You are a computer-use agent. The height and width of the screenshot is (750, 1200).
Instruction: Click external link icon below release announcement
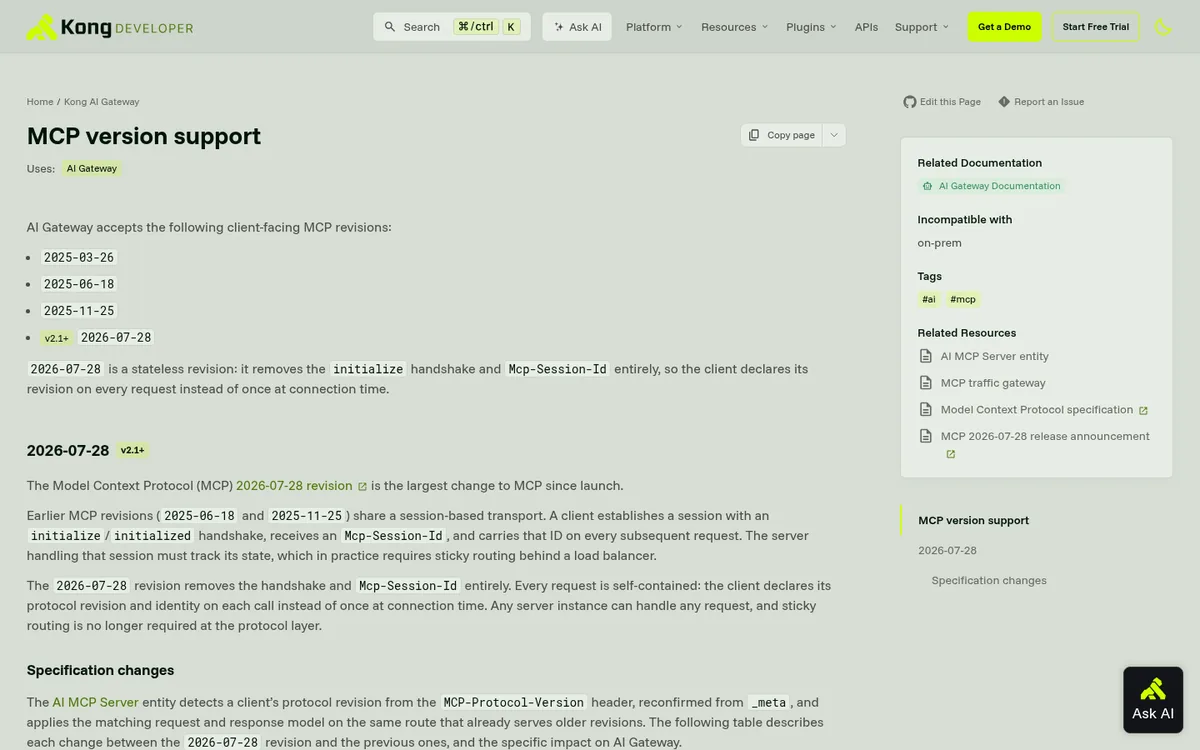click(951, 454)
